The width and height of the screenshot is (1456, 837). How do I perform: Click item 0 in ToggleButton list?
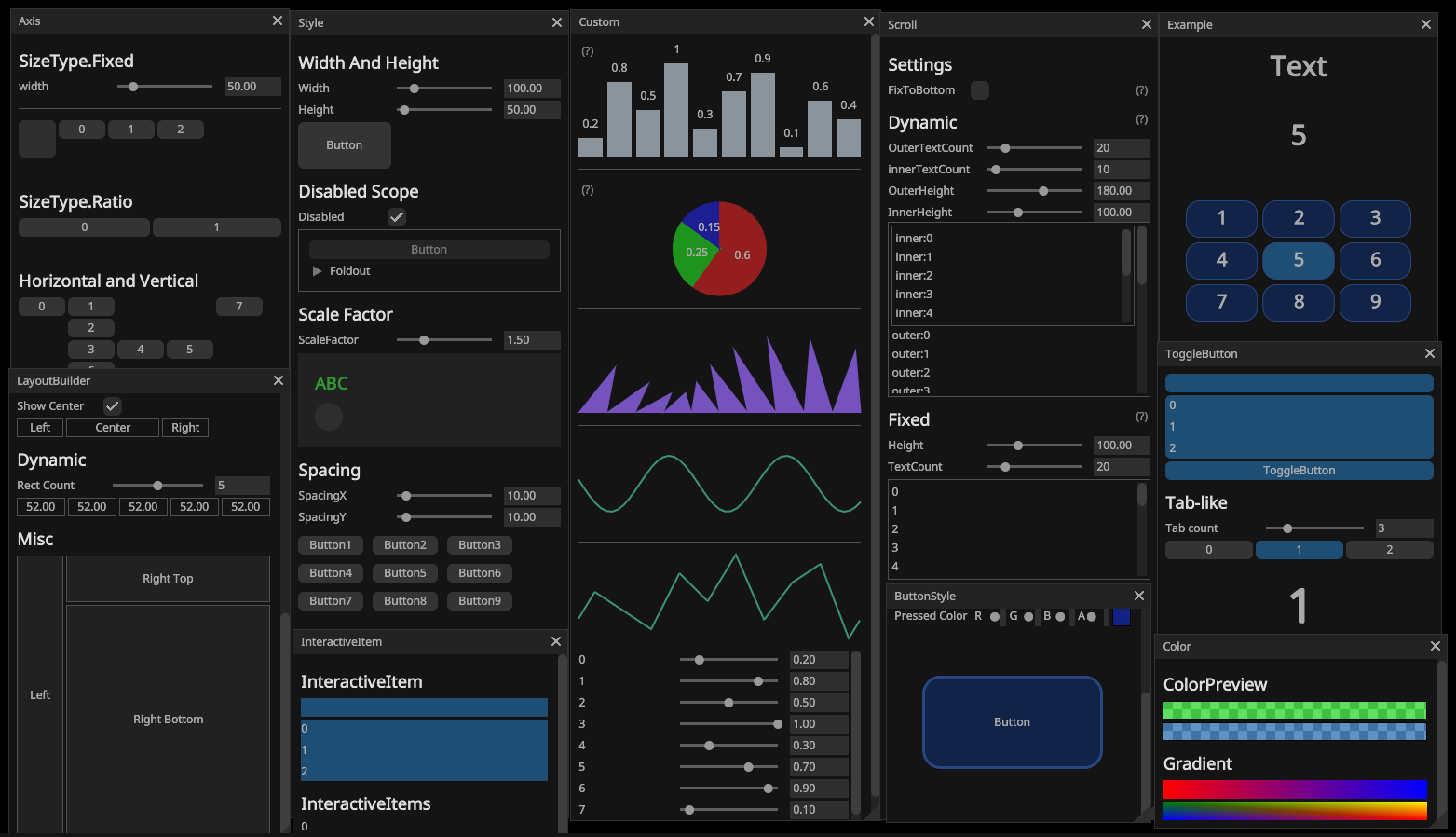pos(1299,405)
